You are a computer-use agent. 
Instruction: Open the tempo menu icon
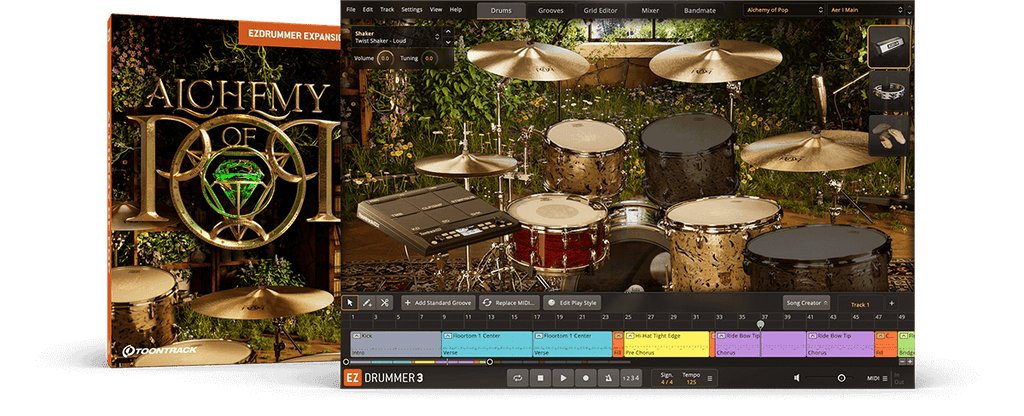coord(710,378)
